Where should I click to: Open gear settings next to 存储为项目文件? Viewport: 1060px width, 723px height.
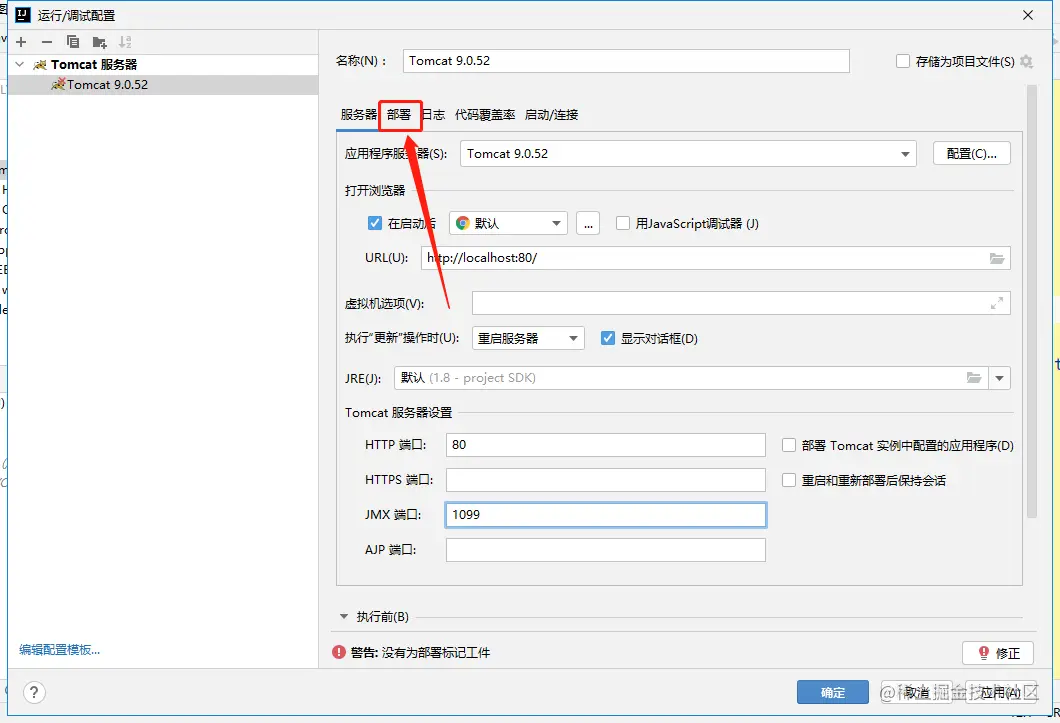1026,62
